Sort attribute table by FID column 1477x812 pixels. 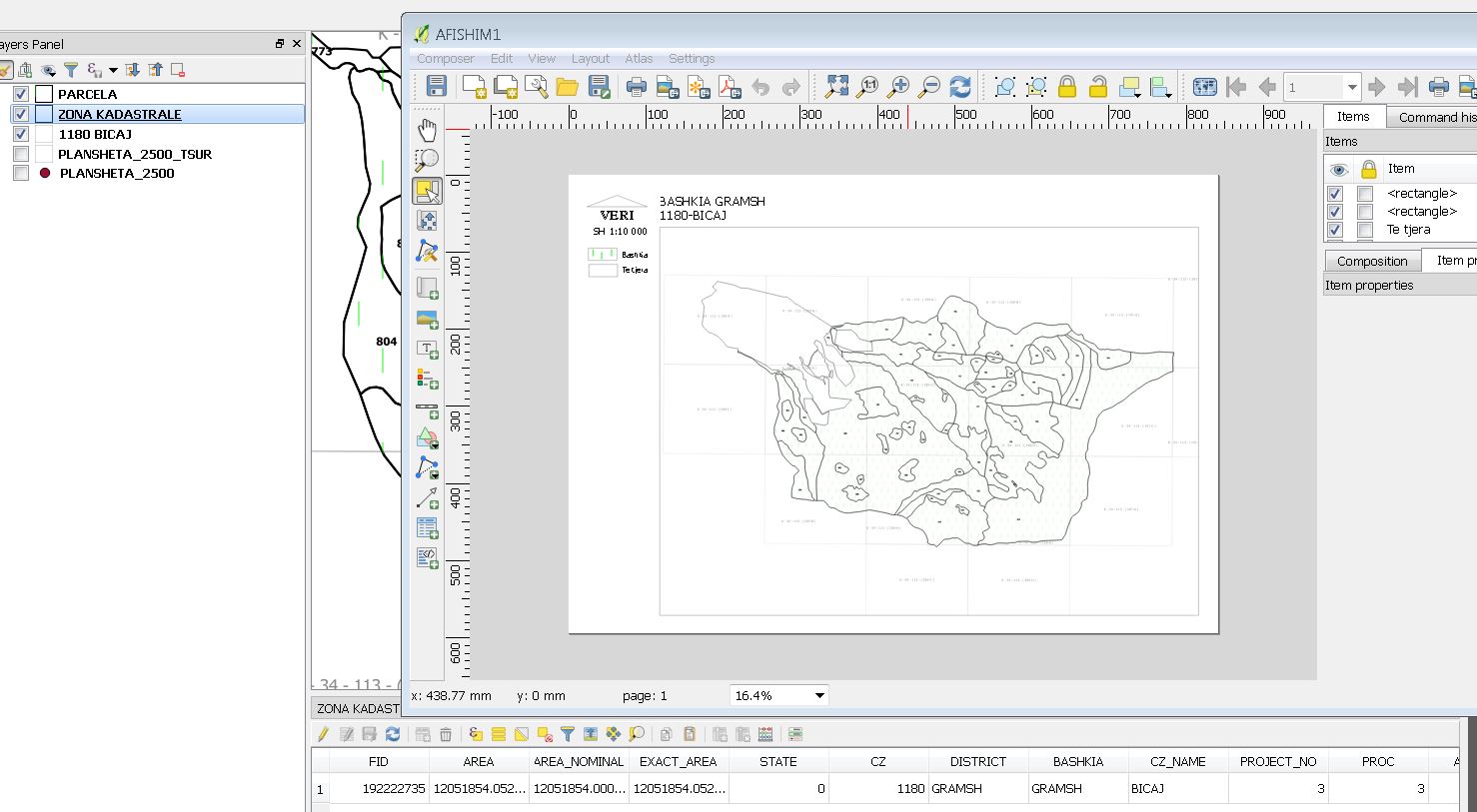(x=379, y=761)
